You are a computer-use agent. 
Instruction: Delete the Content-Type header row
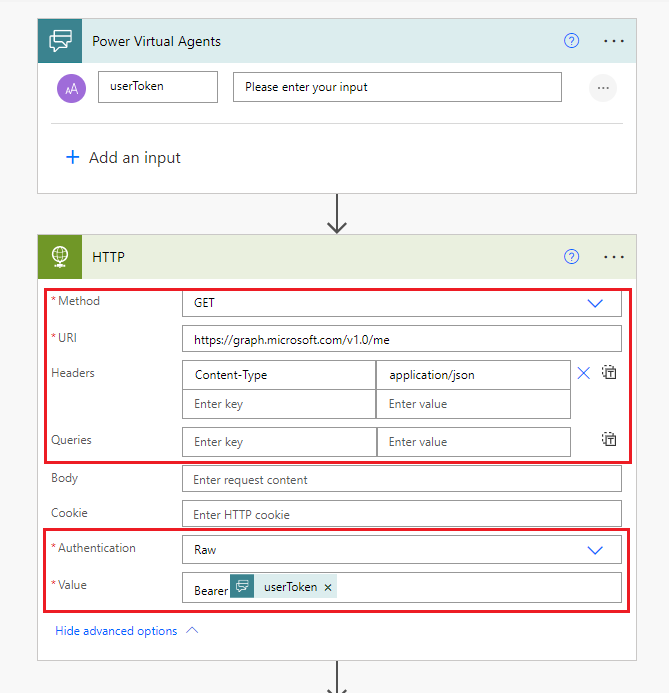click(584, 374)
